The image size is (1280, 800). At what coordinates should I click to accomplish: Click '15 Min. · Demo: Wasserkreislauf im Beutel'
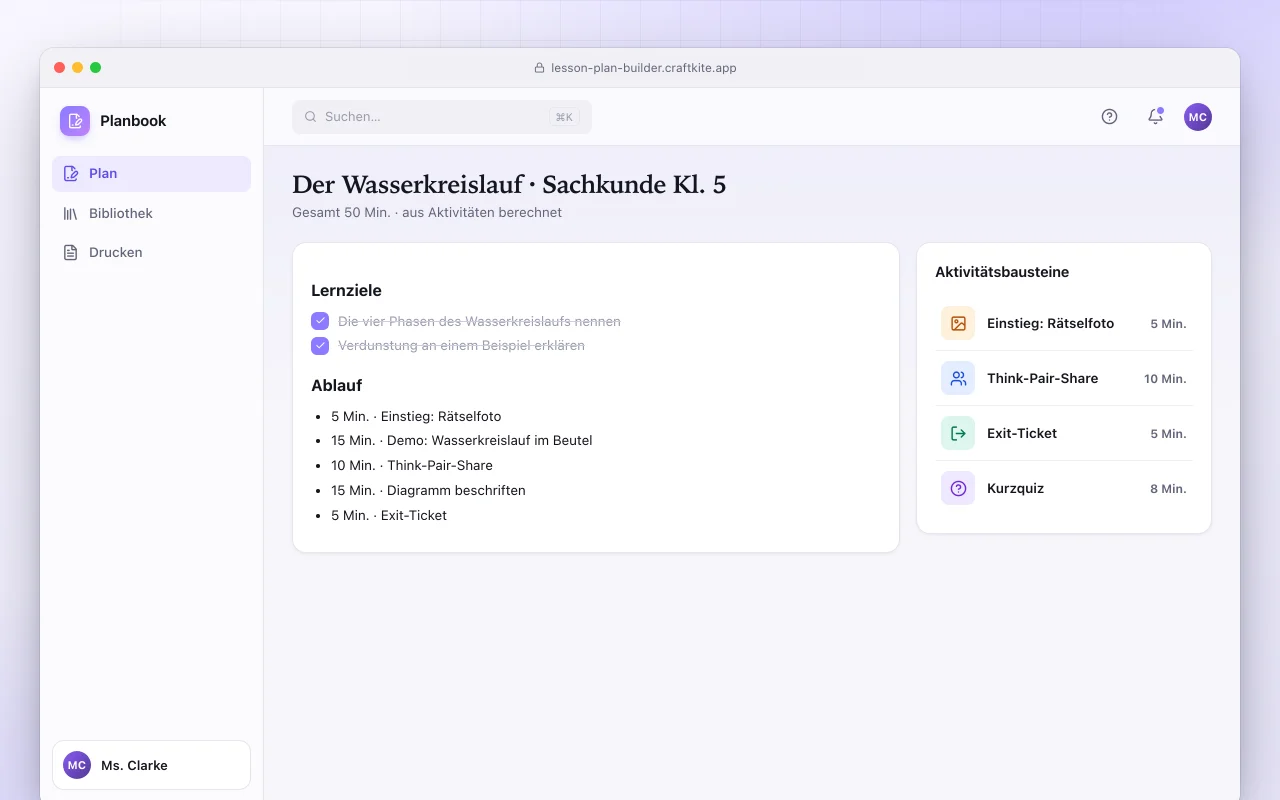pyautogui.click(x=462, y=441)
